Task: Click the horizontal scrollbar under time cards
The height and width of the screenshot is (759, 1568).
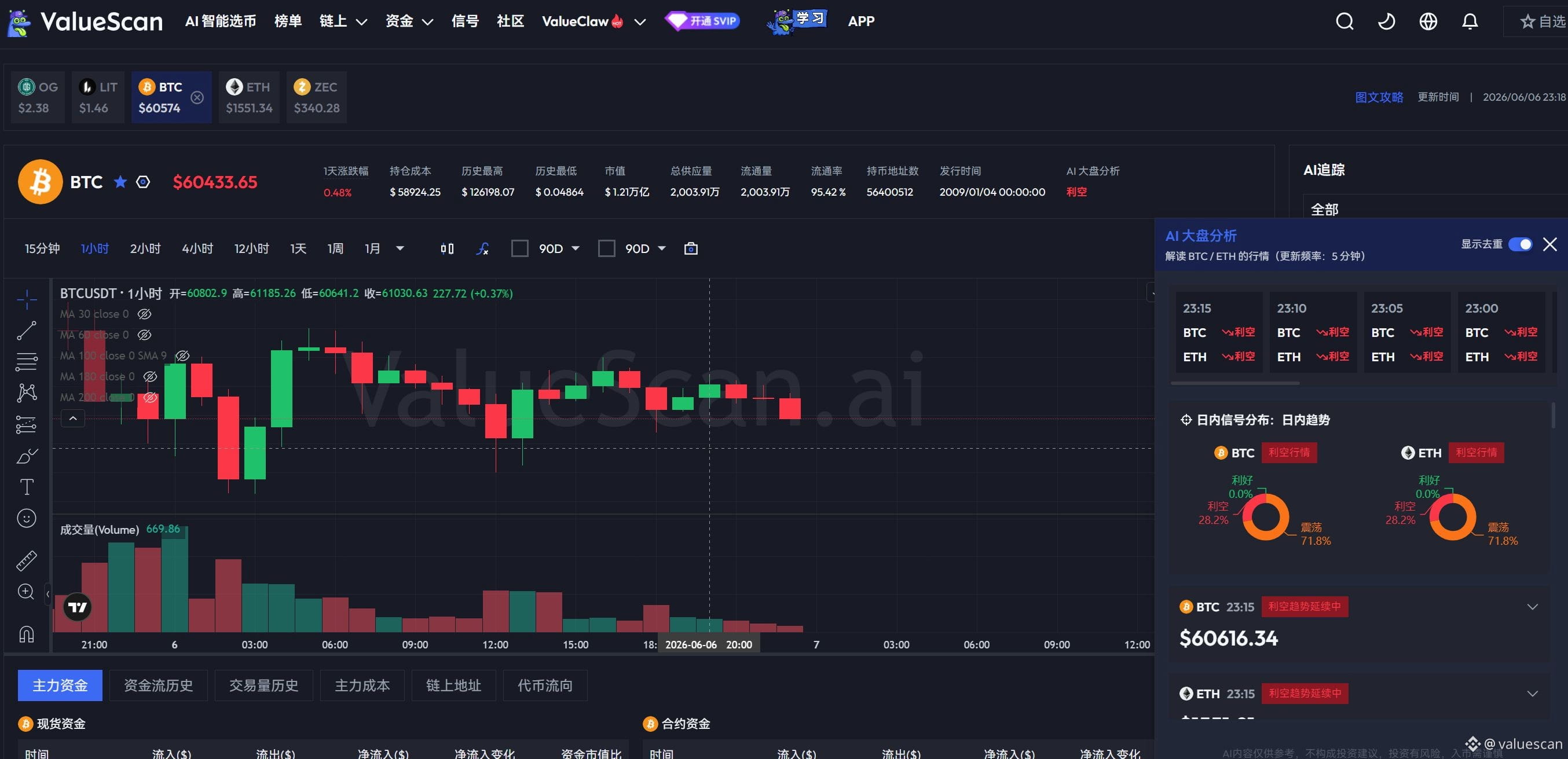Action: point(1235,383)
